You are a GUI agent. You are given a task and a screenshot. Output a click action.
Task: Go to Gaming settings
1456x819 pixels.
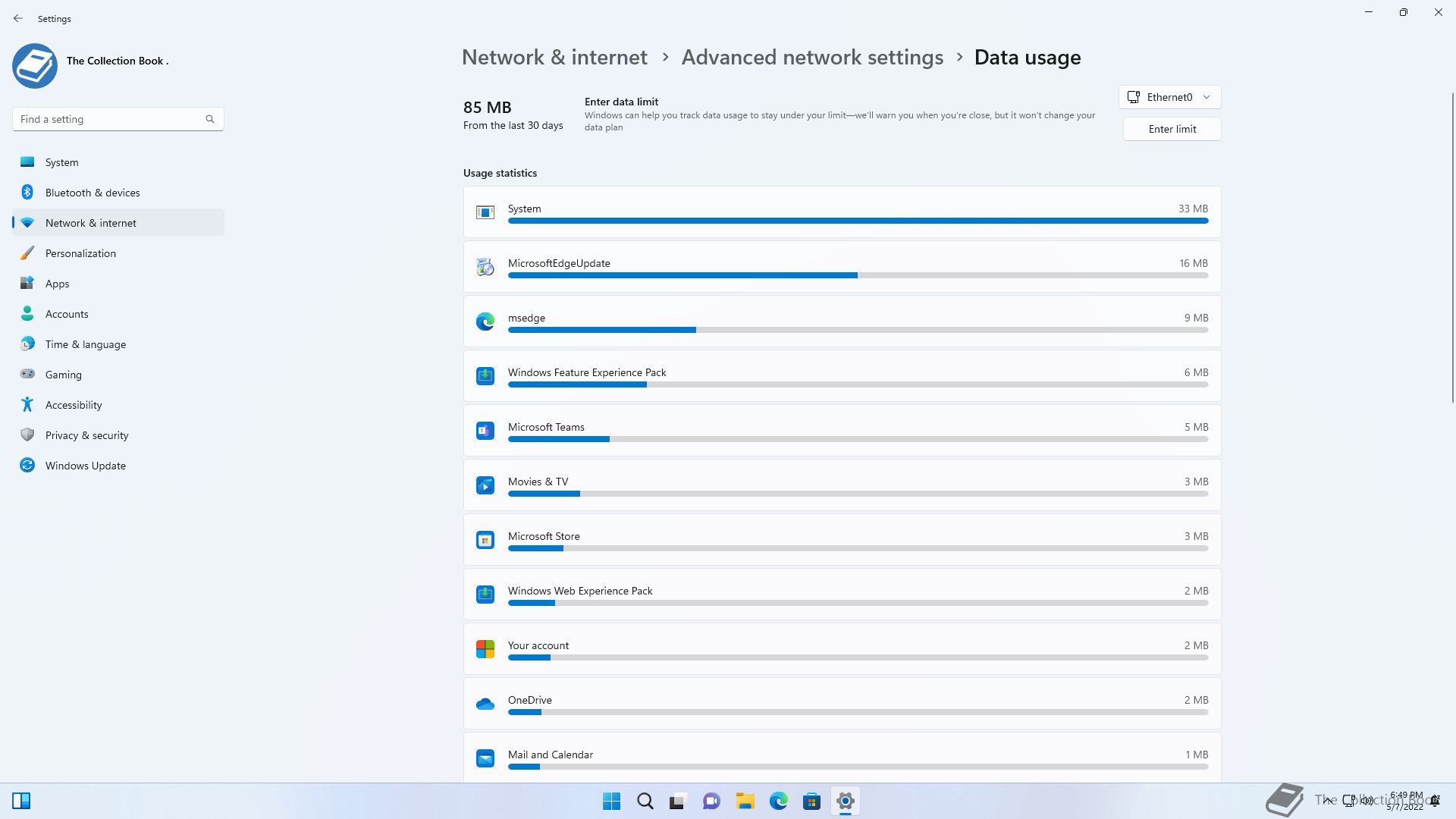pyautogui.click(x=118, y=375)
